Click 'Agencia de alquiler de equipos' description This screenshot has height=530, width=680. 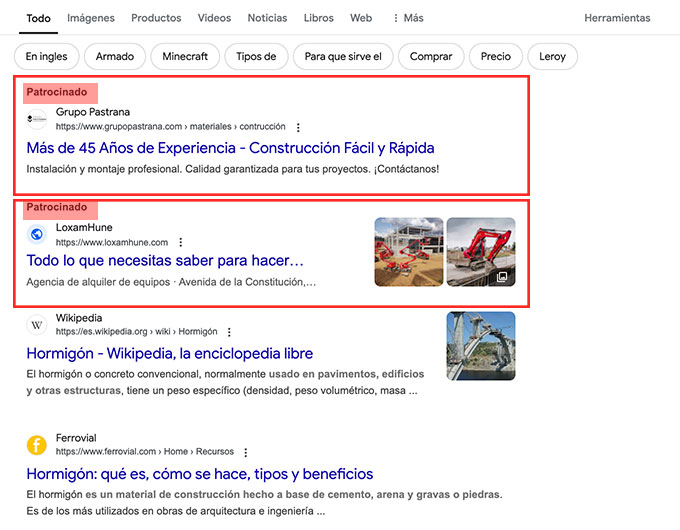coord(171,282)
